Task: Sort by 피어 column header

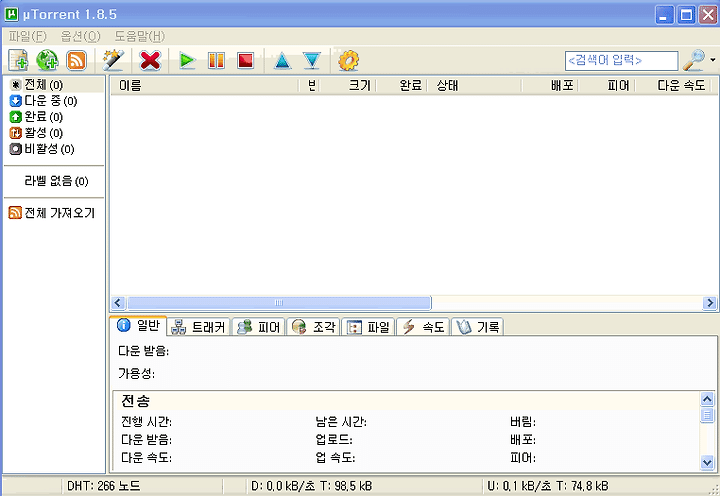Action: (x=607, y=85)
